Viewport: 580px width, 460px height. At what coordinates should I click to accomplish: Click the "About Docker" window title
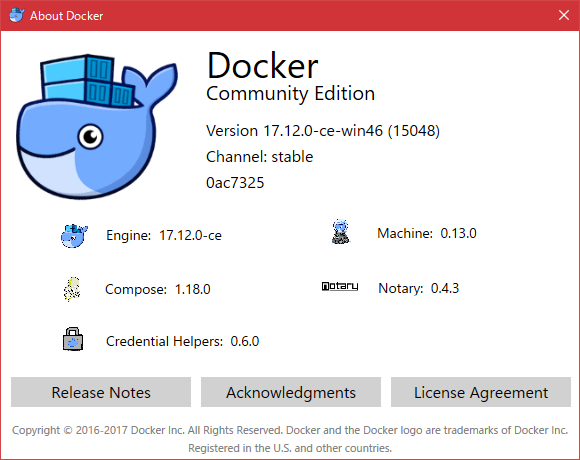click(x=67, y=16)
